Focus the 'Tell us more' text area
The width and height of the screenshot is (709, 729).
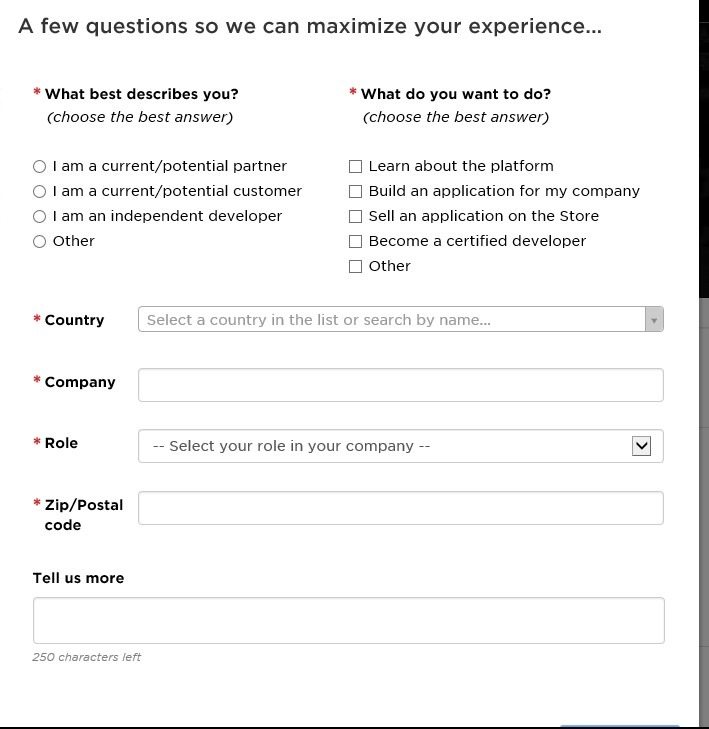(349, 620)
